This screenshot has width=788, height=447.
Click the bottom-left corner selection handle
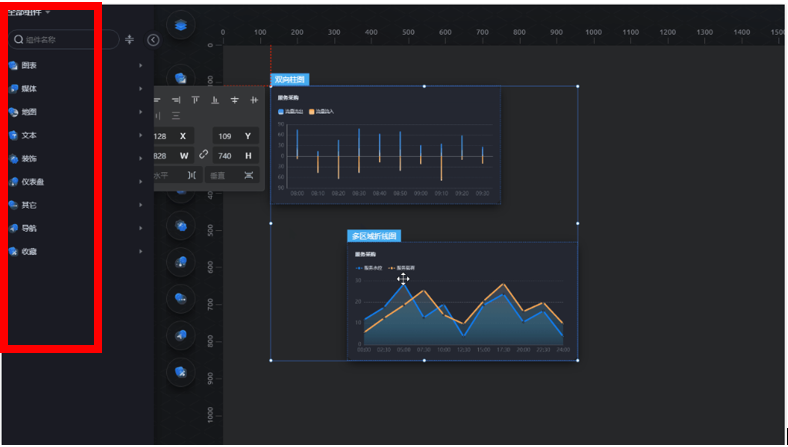tap(271, 360)
